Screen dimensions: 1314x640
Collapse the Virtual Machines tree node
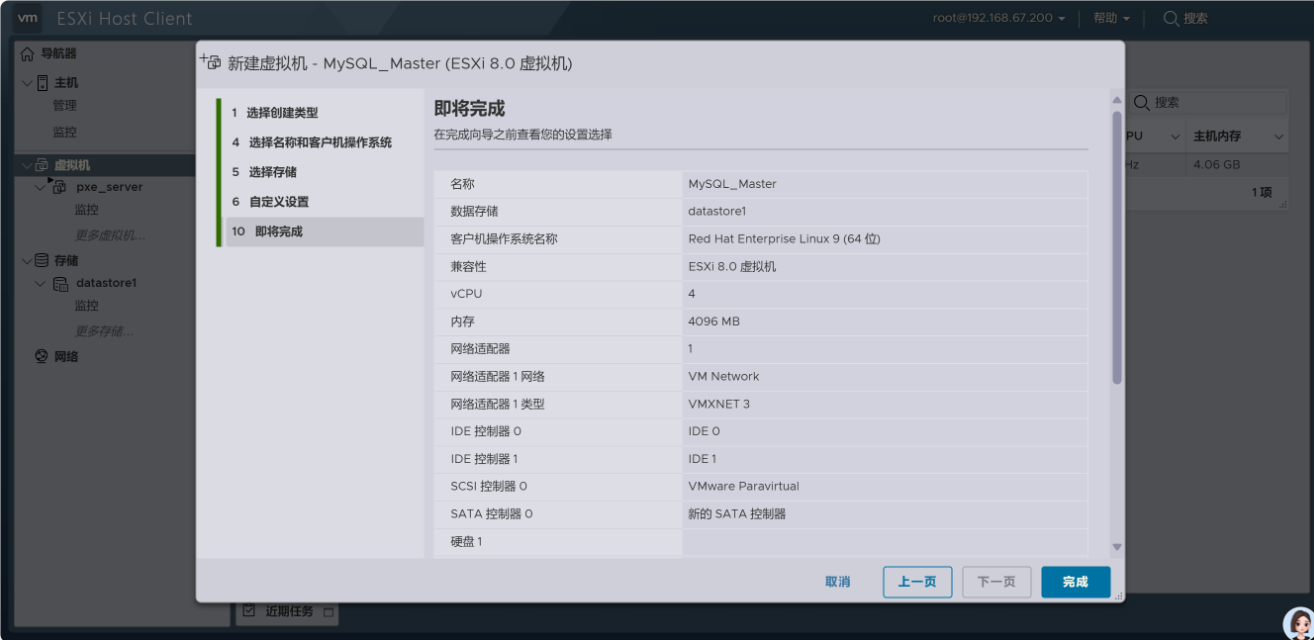pos(27,165)
